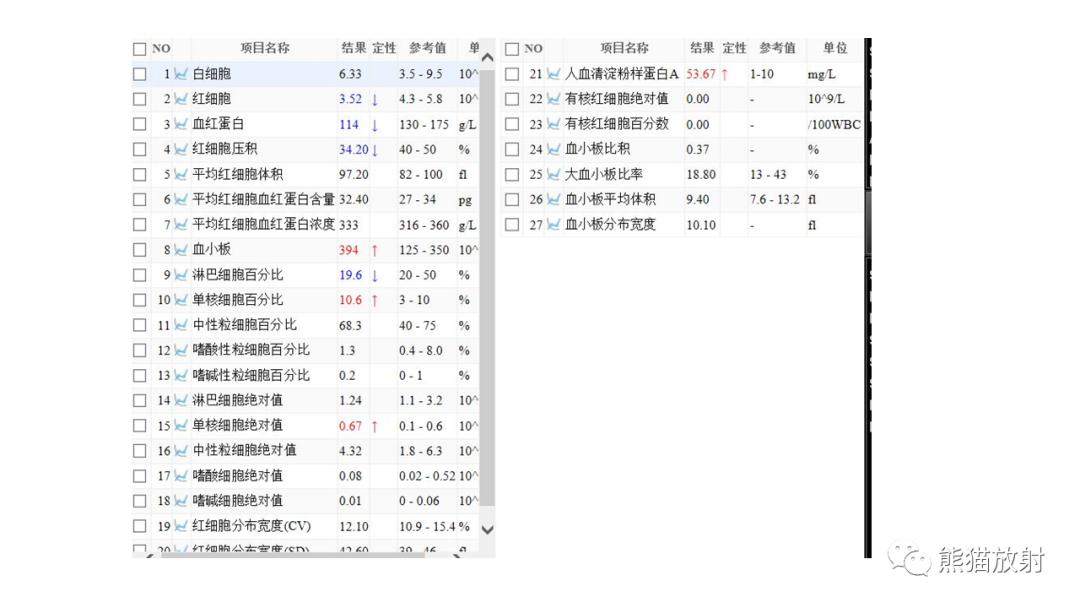Click the 结果 header in left table

353,48
